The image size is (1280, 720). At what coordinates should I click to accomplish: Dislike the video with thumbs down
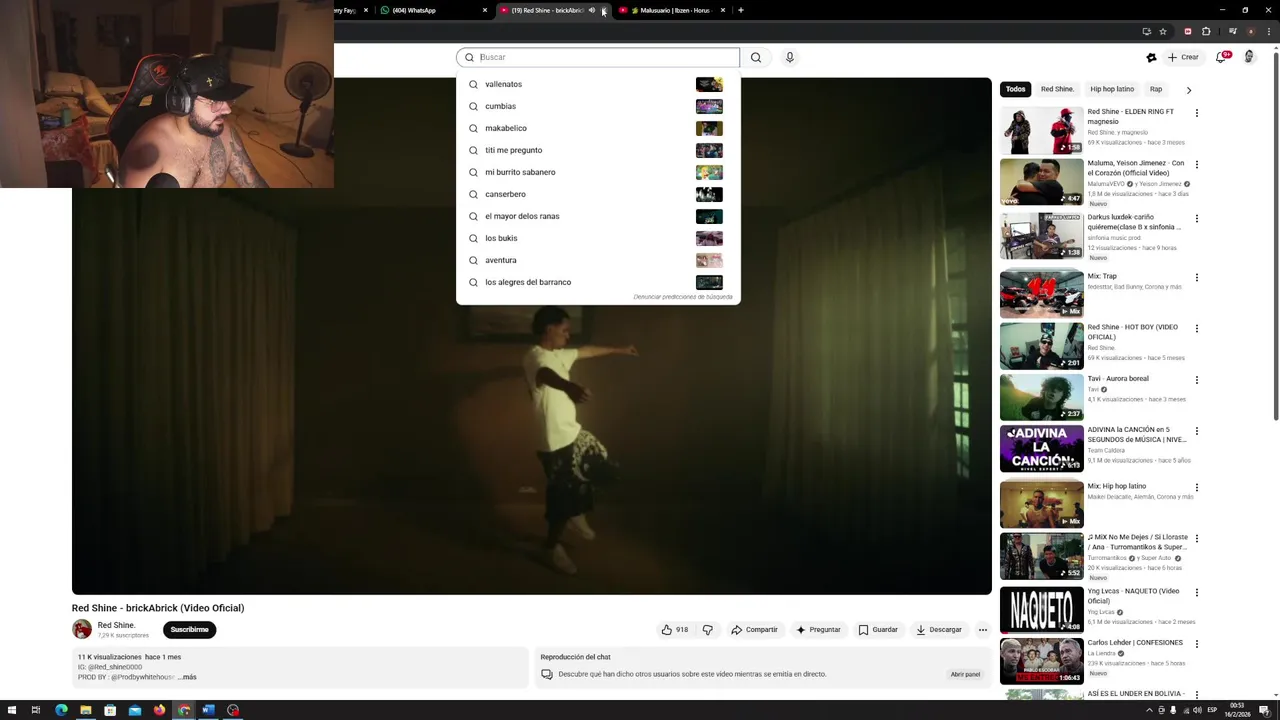pyautogui.click(x=708, y=630)
